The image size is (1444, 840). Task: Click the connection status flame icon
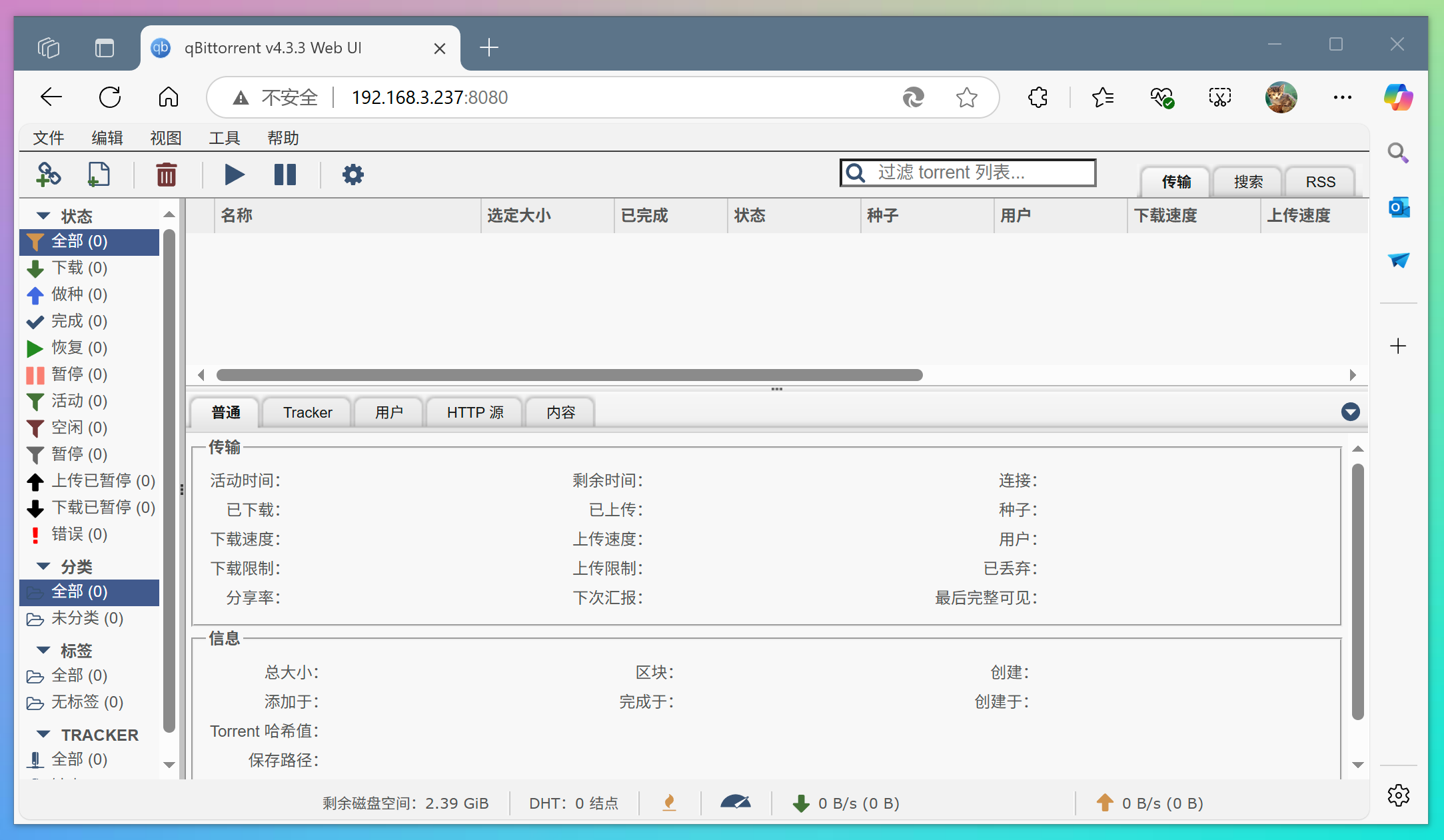(670, 803)
